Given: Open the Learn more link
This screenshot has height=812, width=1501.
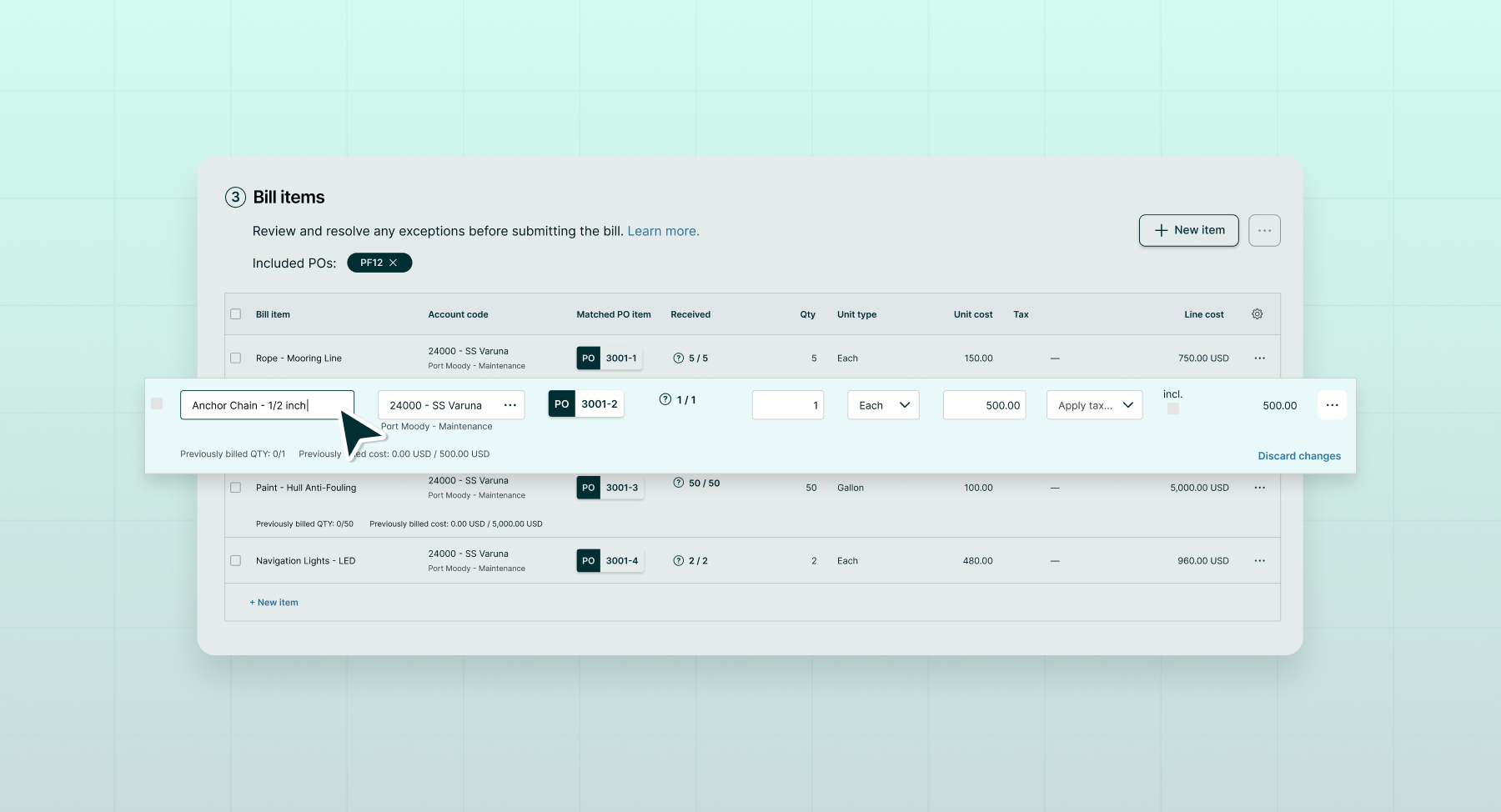Looking at the screenshot, I should tap(663, 231).
